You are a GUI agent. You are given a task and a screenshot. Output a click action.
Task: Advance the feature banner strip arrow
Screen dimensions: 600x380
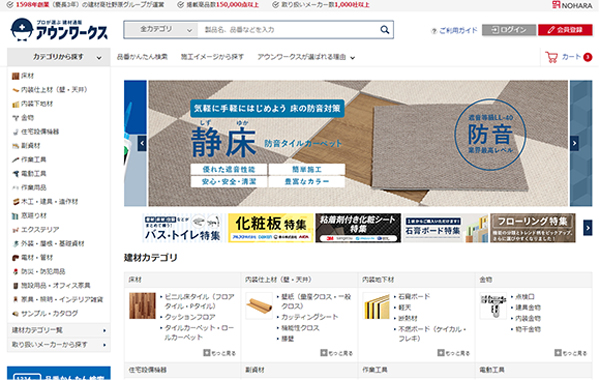[588, 228]
